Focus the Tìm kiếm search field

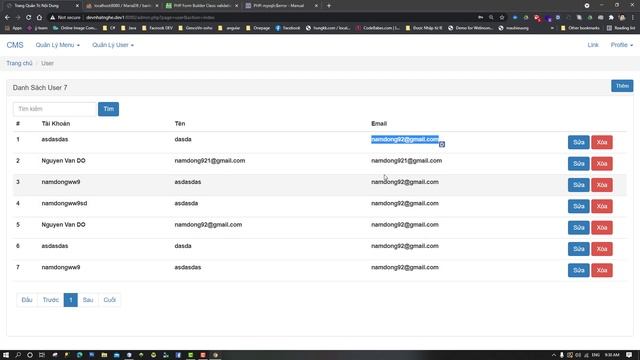[55, 109]
